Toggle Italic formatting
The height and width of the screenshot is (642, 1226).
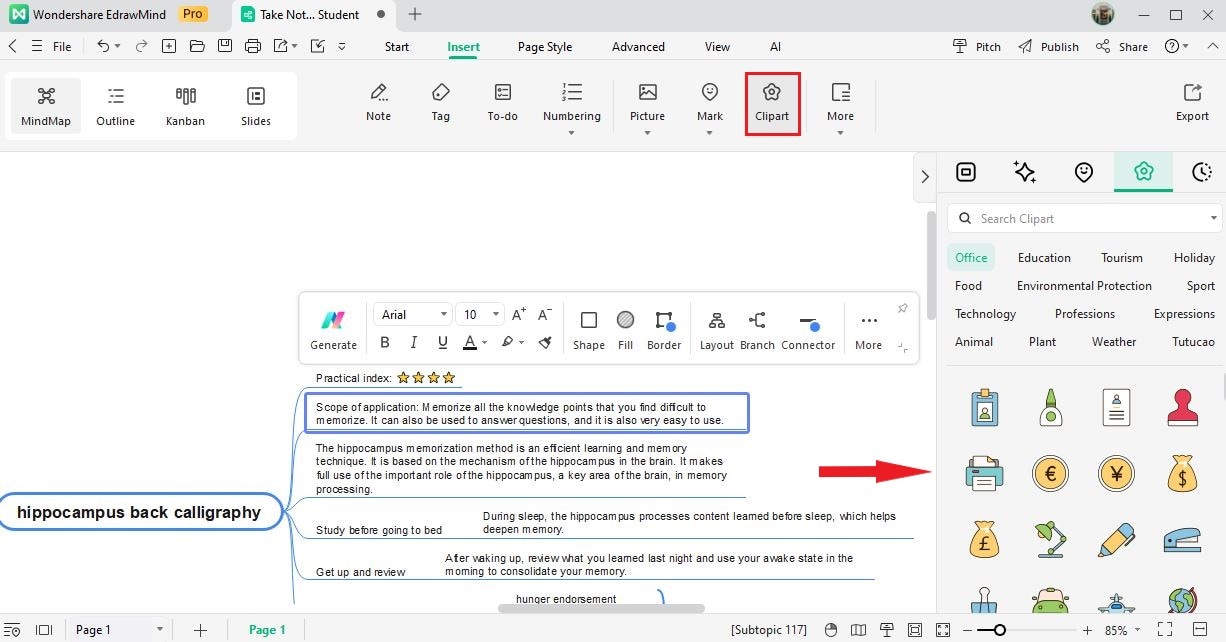pos(413,342)
